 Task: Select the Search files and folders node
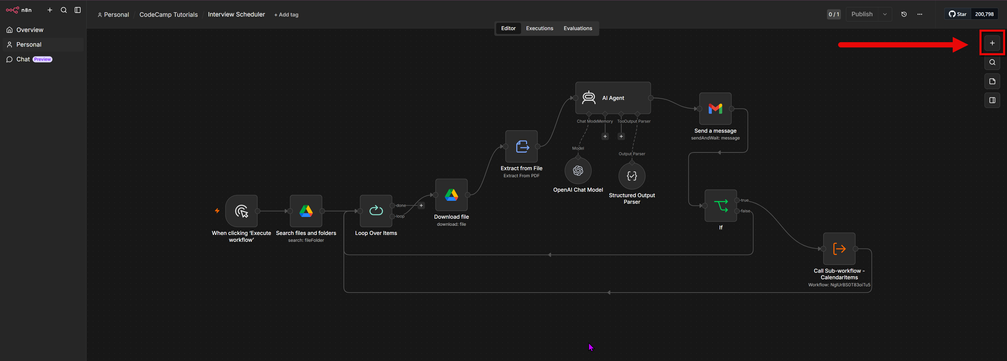pos(306,211)
